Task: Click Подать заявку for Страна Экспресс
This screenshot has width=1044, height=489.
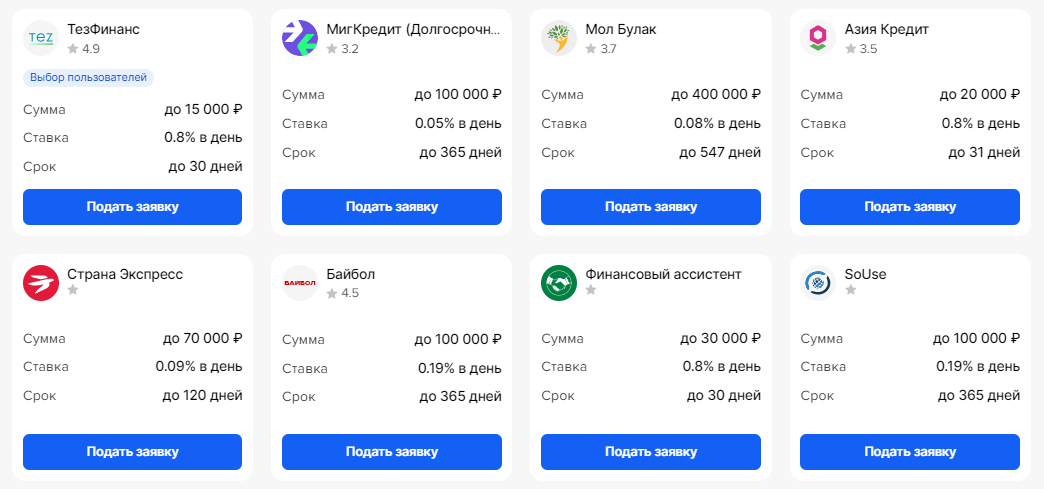Action: click(x=132, y=452)
